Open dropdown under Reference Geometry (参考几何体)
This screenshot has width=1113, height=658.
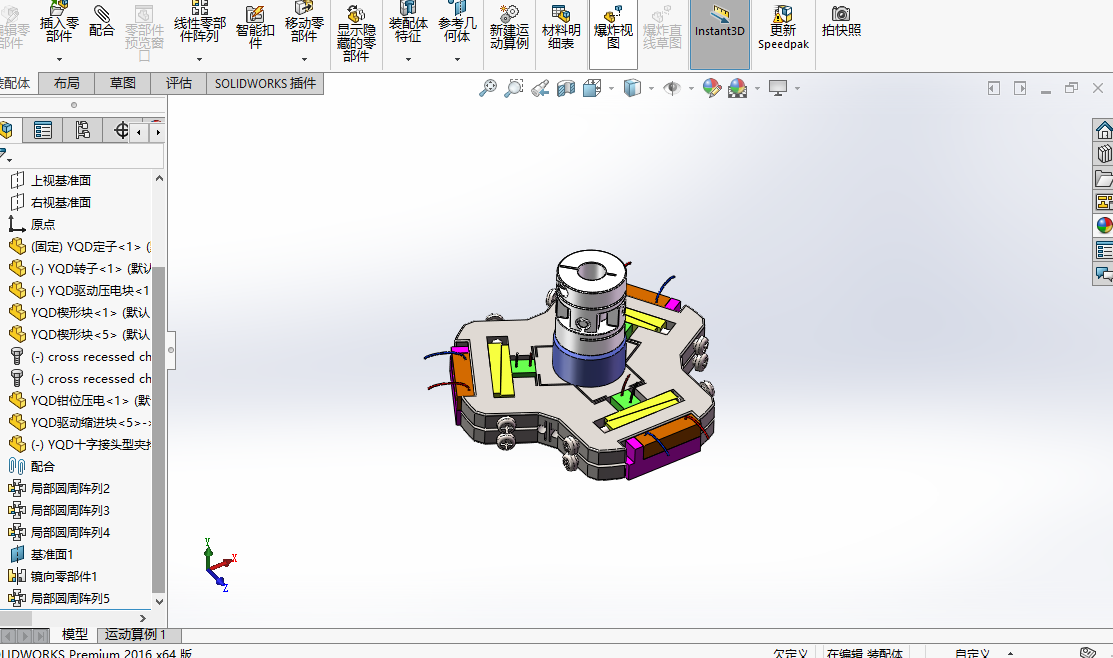click(x=457, y=60)
